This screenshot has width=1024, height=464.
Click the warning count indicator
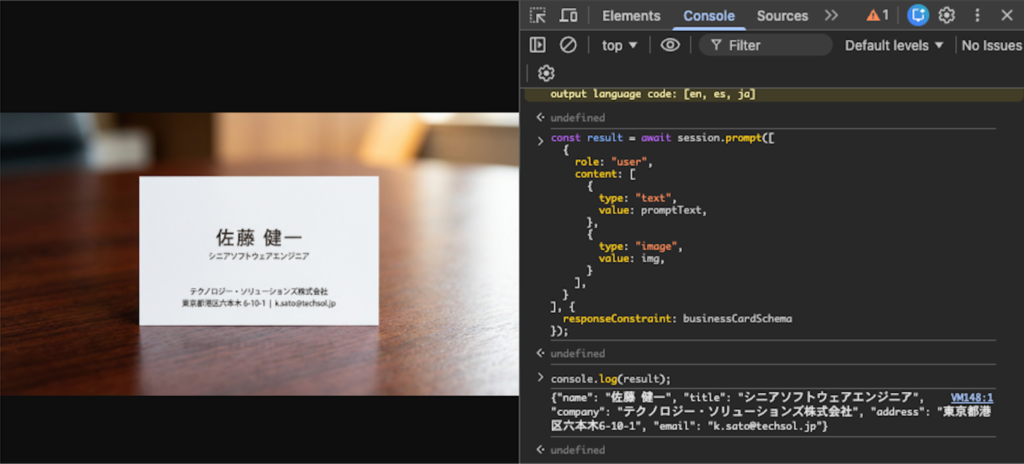coord(877,15)
